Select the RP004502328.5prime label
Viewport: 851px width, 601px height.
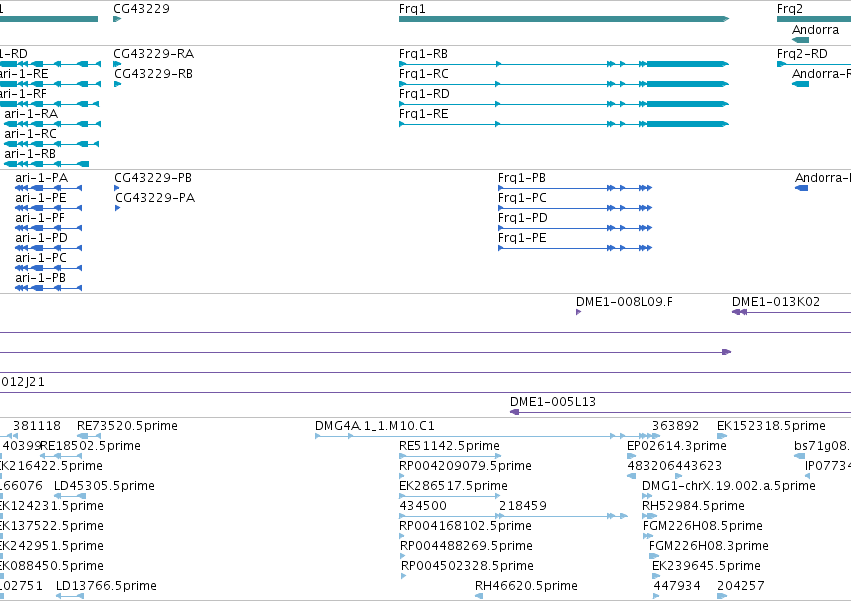pos(467,566)
